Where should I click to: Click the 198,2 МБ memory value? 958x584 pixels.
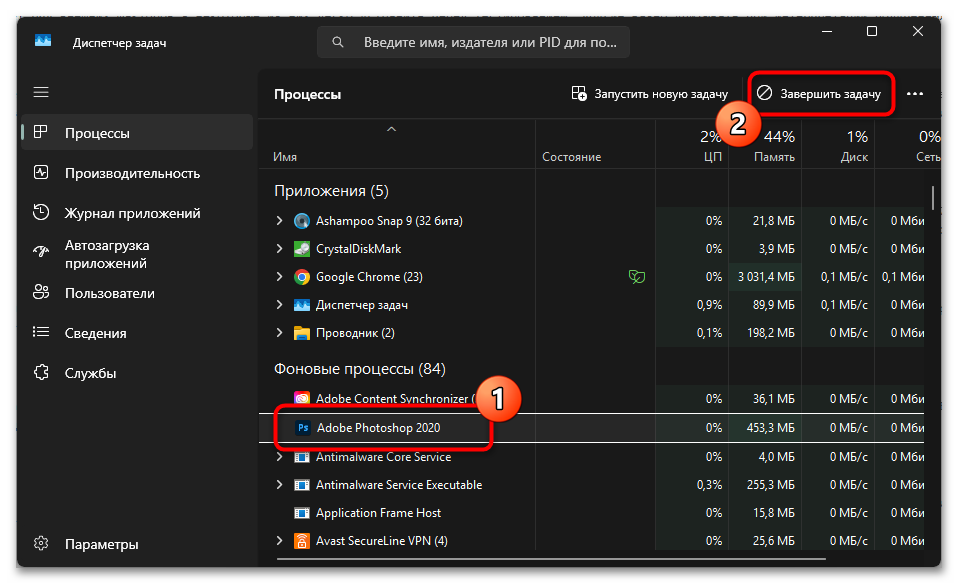click(x=770, y=333)
